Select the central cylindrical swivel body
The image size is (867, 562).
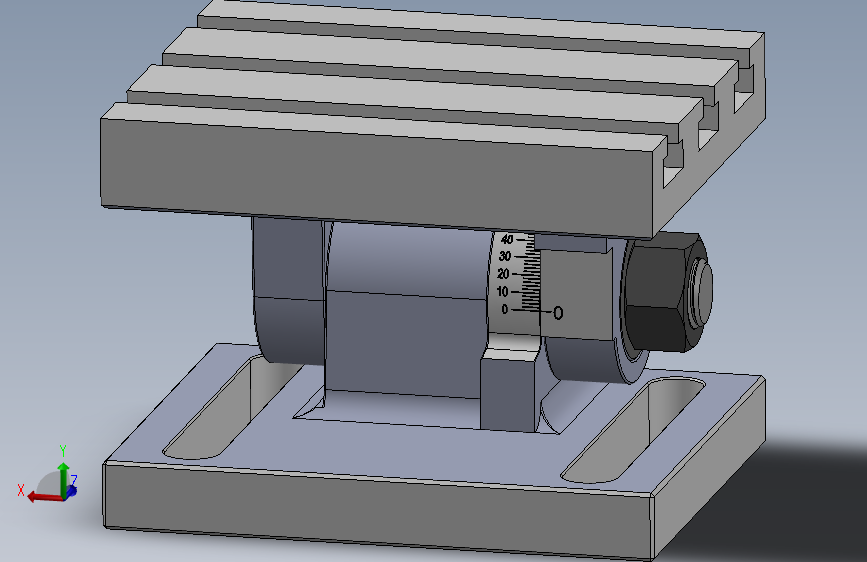point(406,310)
